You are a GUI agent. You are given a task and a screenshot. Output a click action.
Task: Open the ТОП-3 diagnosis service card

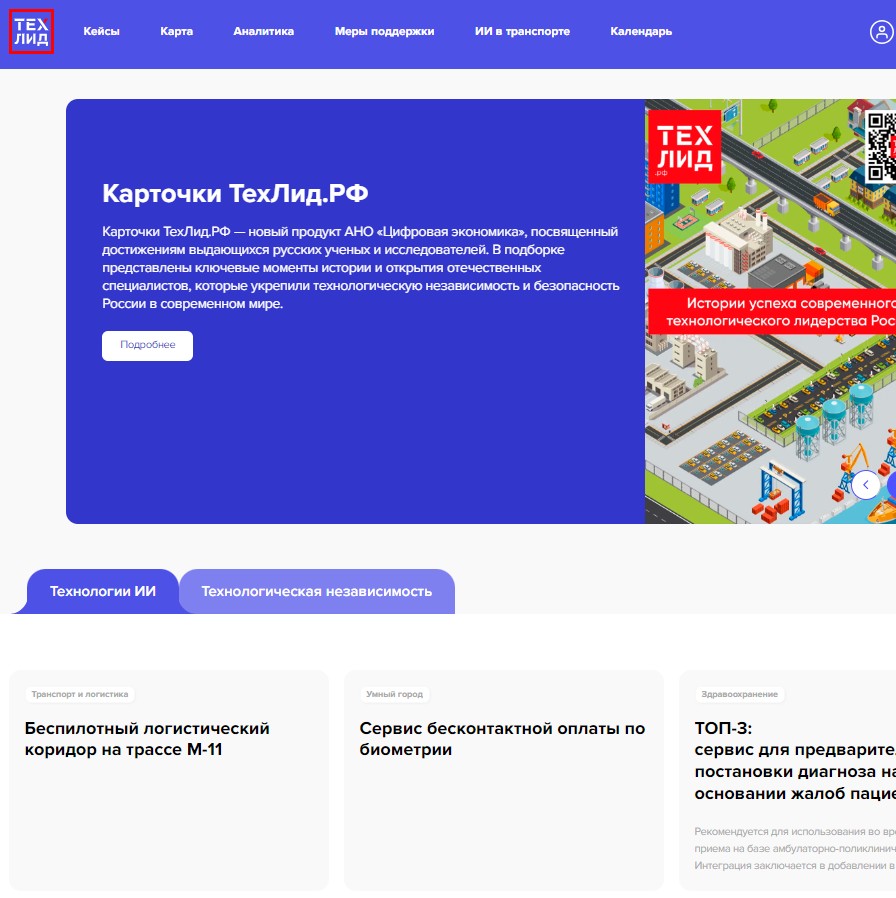tap(788, 780)
